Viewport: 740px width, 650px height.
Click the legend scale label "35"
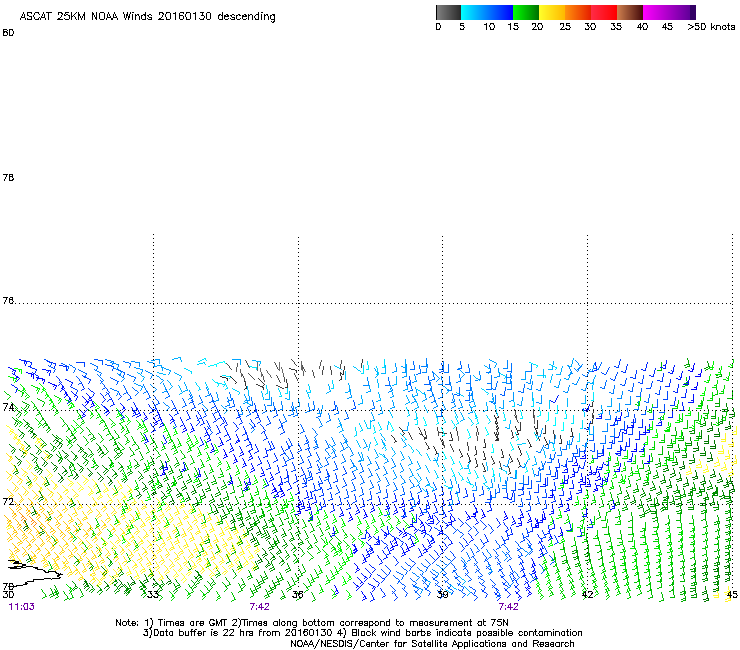tap(616, 27)
